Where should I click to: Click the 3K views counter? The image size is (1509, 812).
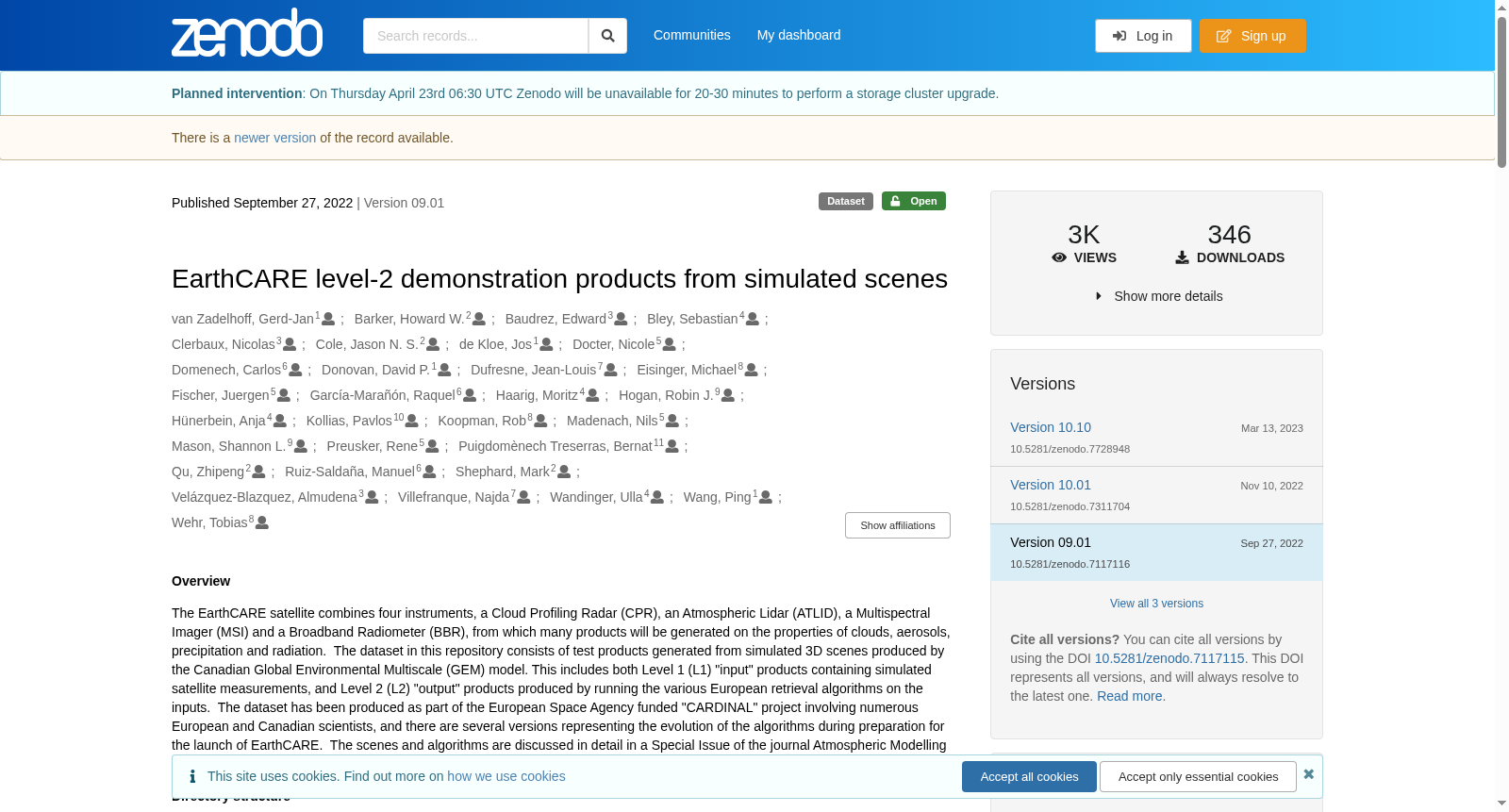[1084, 243]
